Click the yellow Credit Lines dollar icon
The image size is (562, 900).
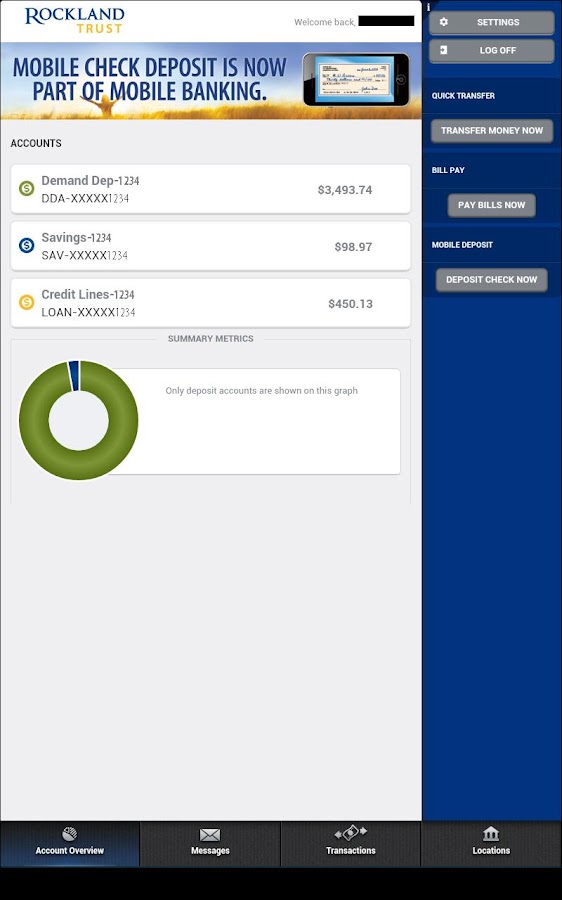click(x=26, y=302)
